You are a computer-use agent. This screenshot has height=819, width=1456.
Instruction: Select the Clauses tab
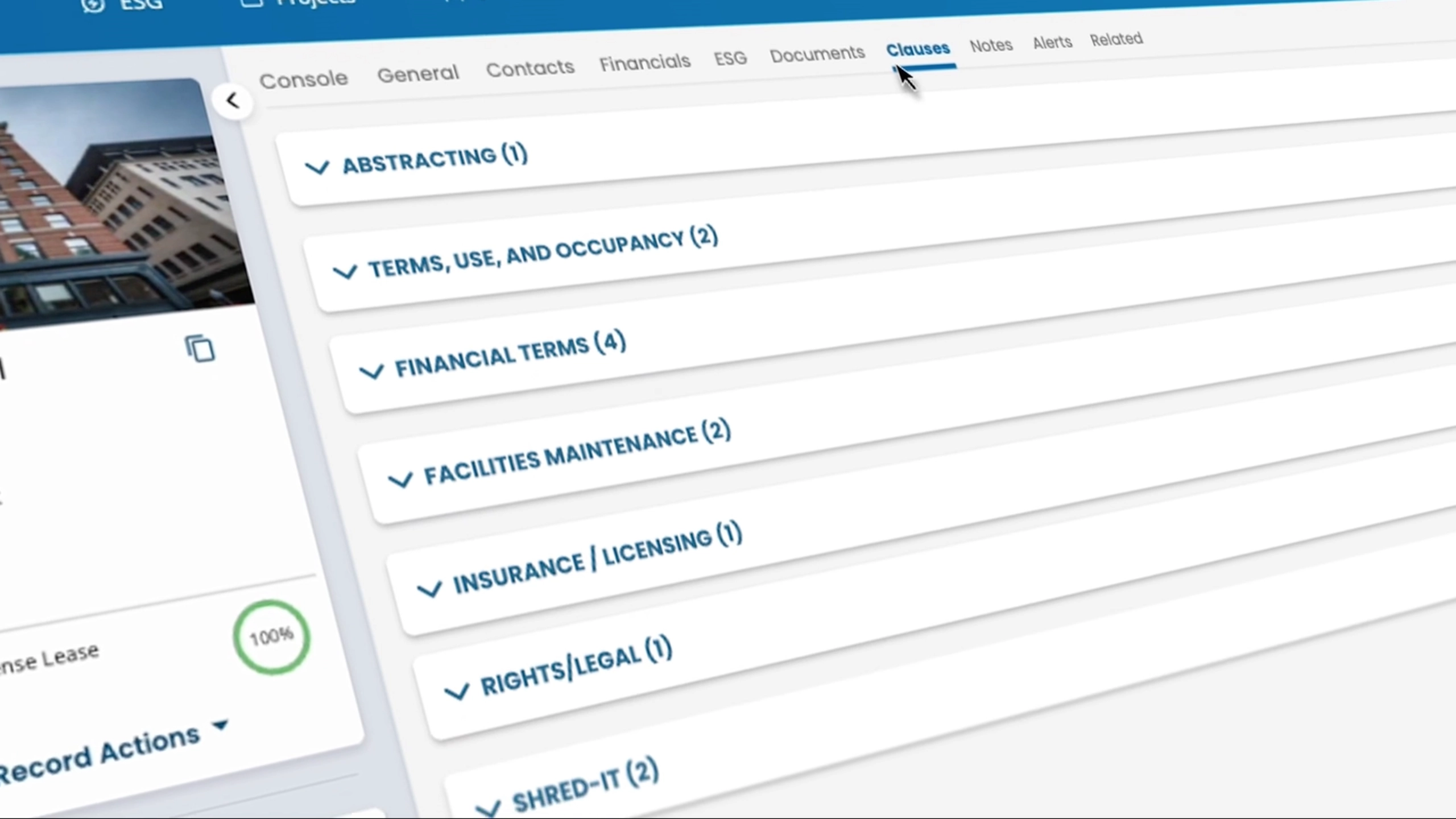point(918,49)
